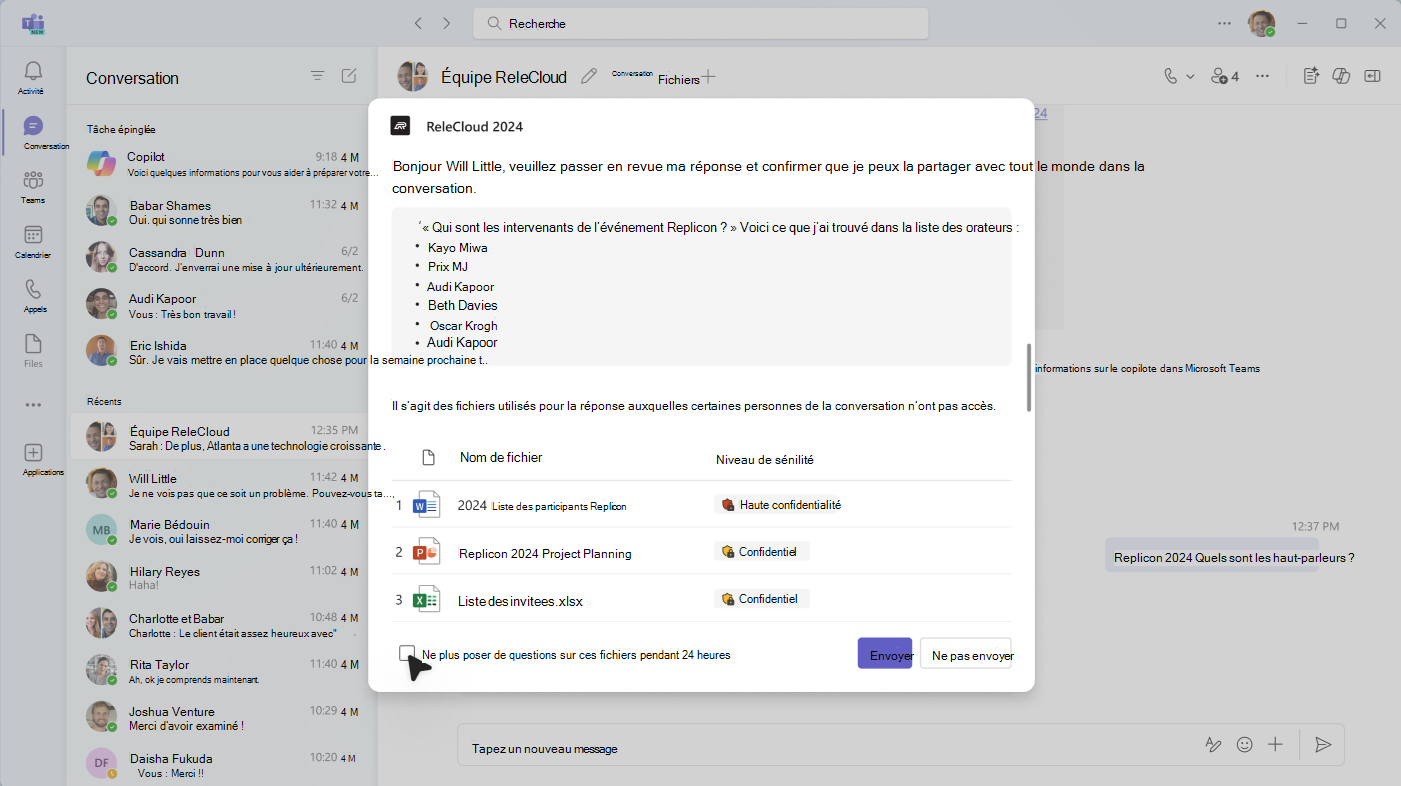Click the Ne pas envoyer button
Screen dimensions: 1401x786
click(966, 654)
